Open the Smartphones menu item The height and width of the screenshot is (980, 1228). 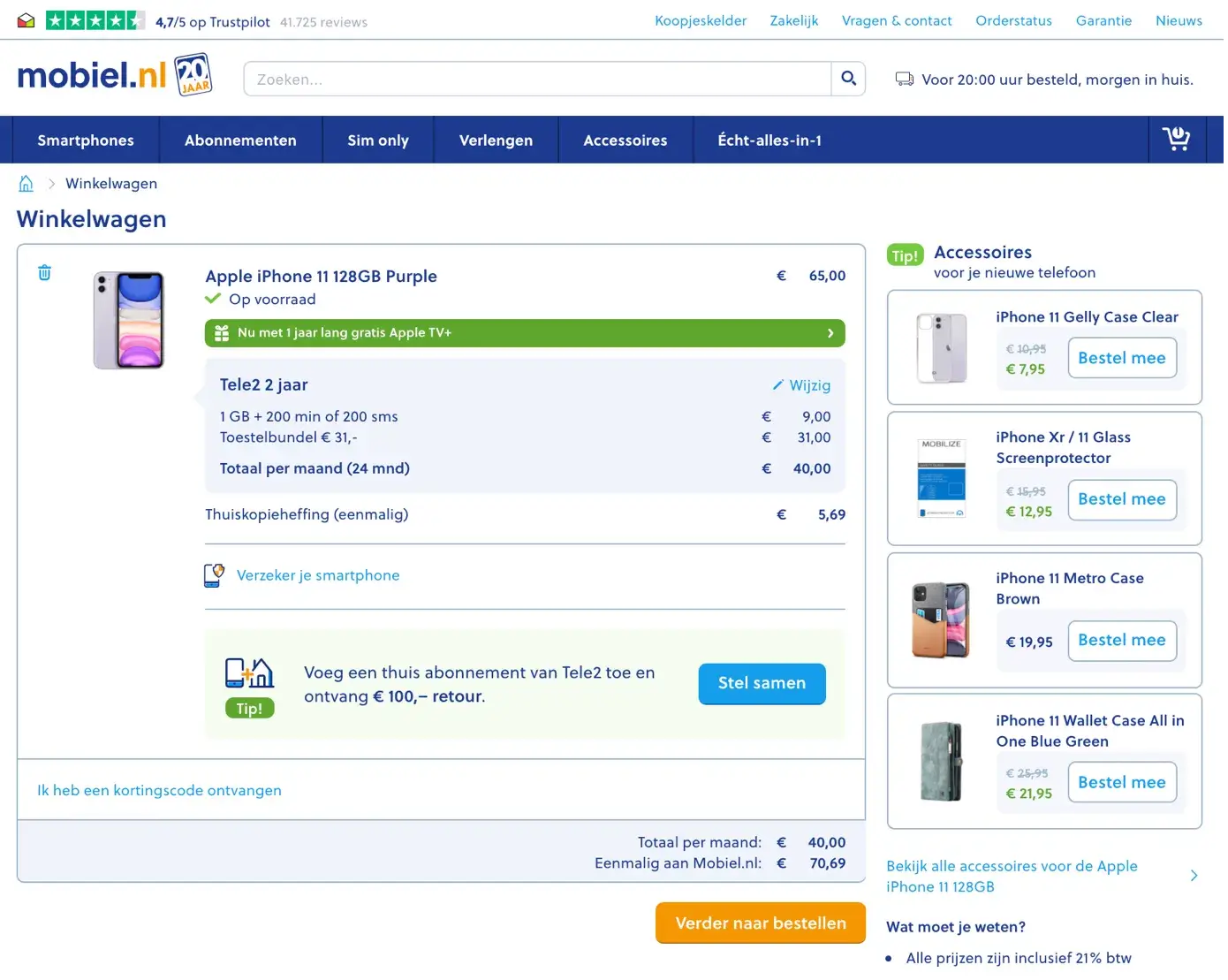pyautogui.click(x=86, y=141)
